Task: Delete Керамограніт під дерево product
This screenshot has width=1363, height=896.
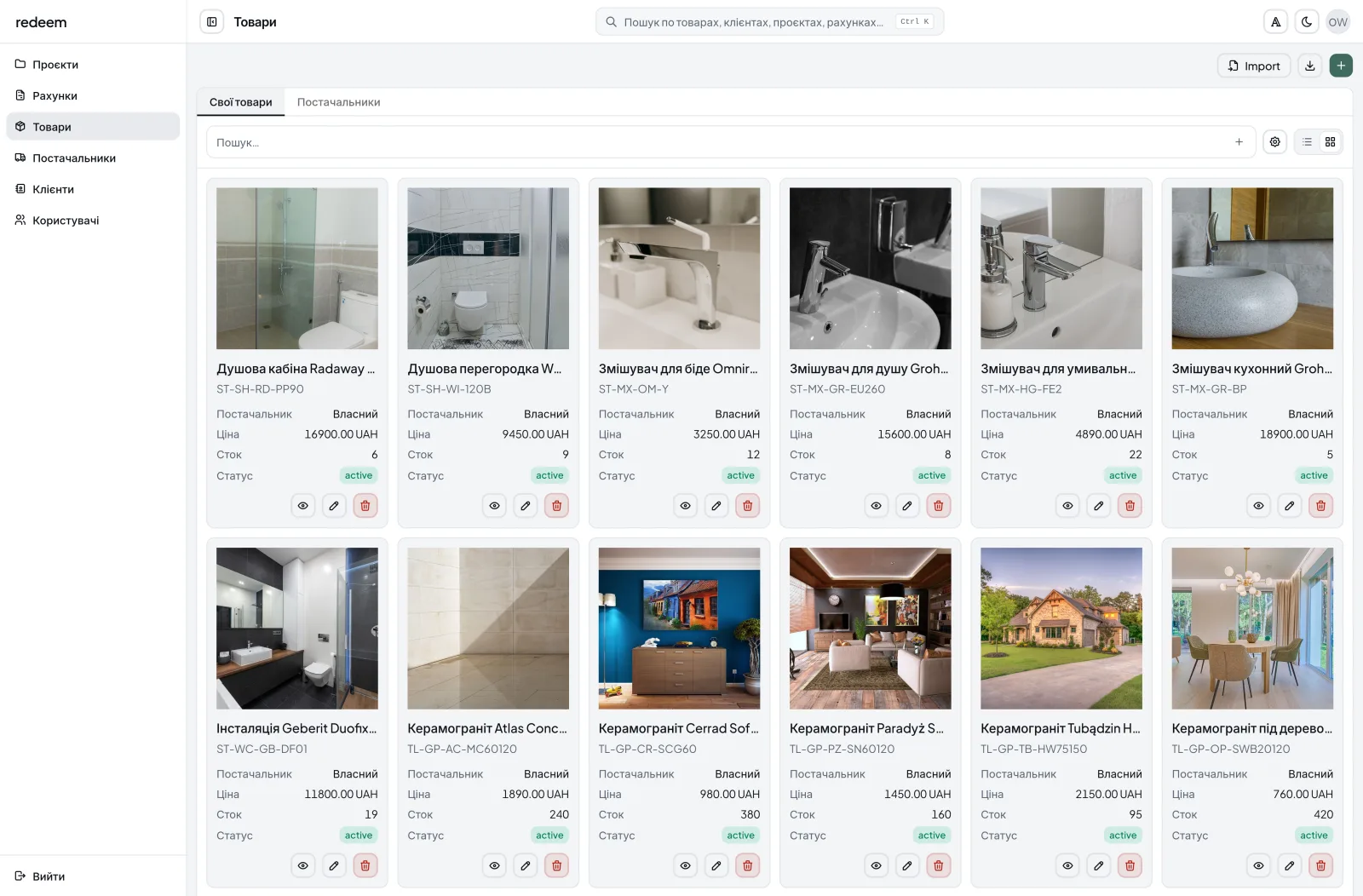Action: click(x=1320, y=866)
